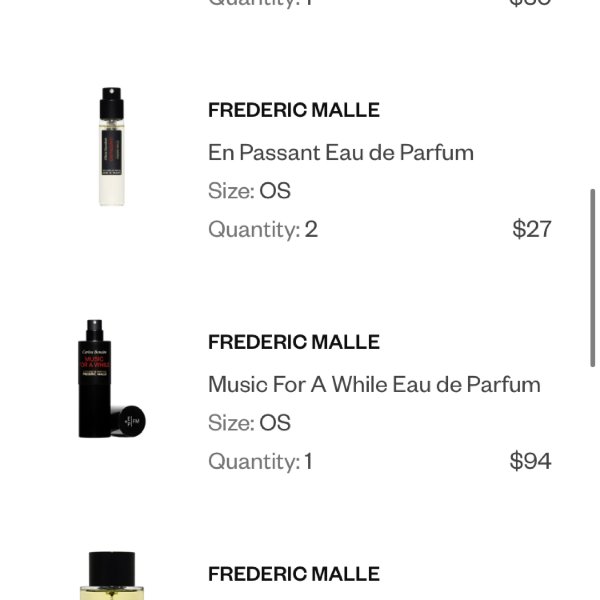The height and width of the screenshot is (600, 600).
Task: Click the black cap beside Music For A While bottle
Action: (129, 421)
